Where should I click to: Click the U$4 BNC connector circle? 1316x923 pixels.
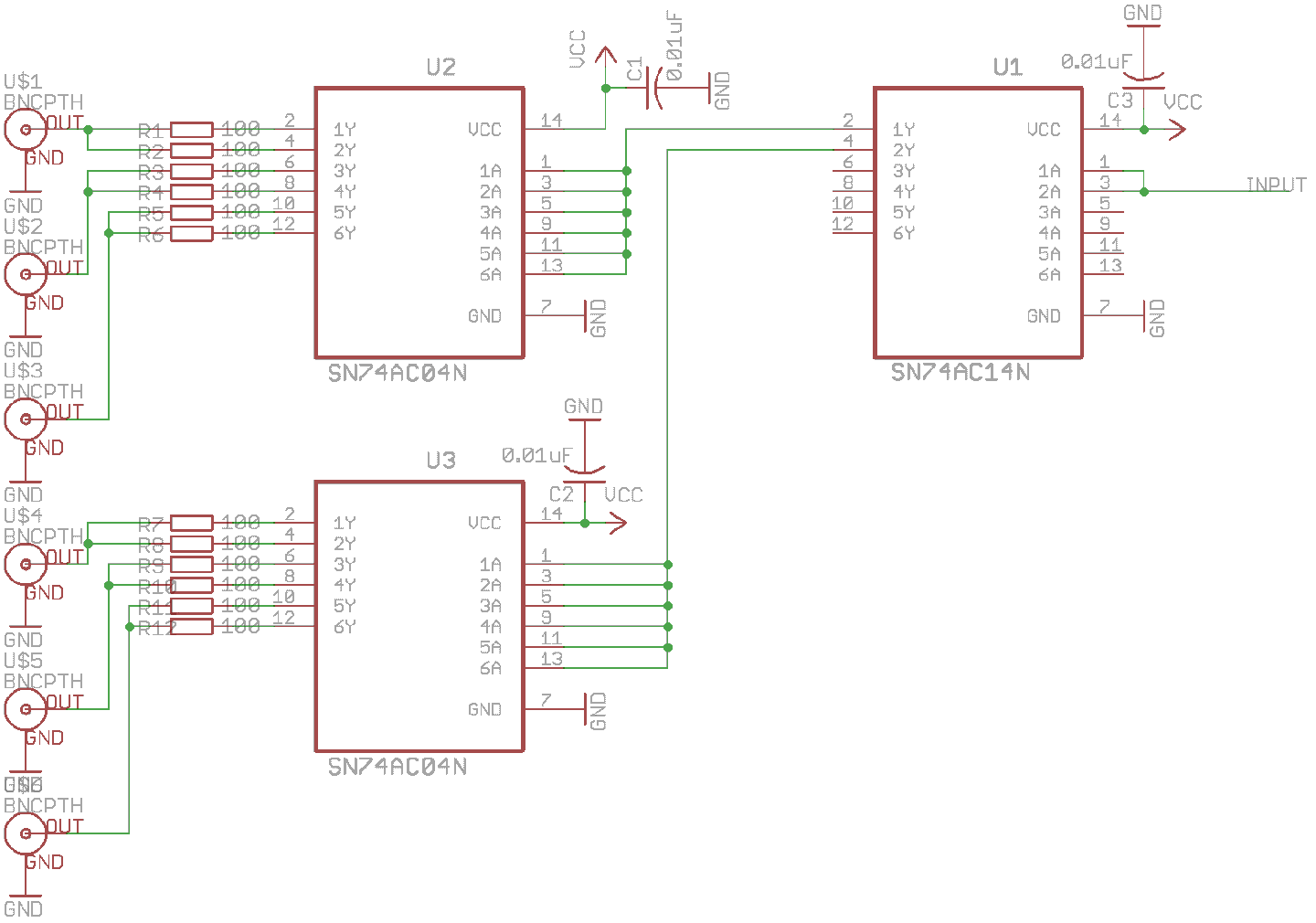(x=26, y=564)
